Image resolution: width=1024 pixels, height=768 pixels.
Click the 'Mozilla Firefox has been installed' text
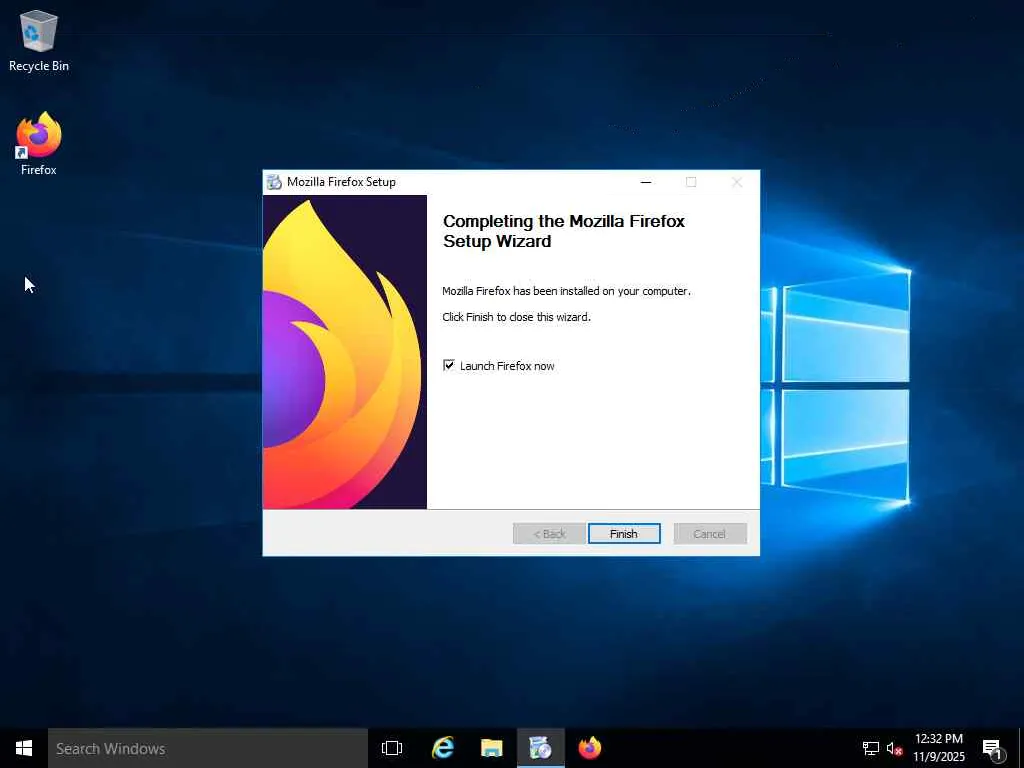(x=566, y=291)
